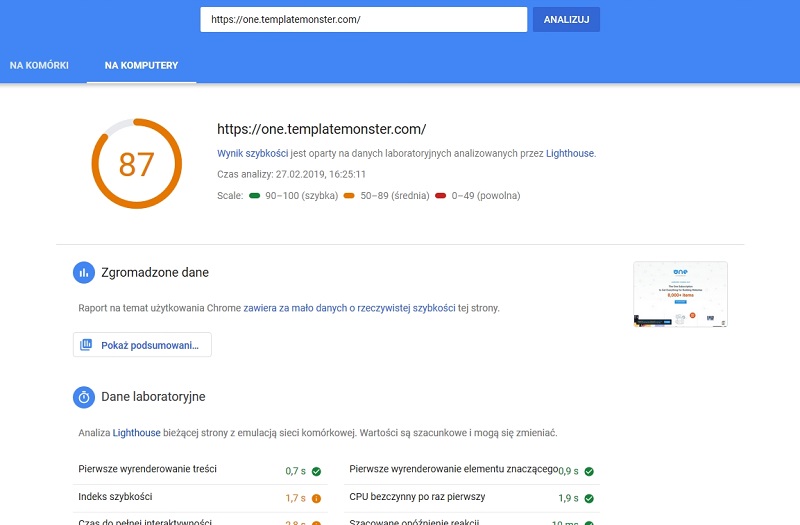Click the Zgromadzone dane chart icon
This screenshot has width=800, height=525.
pos(84,272)
